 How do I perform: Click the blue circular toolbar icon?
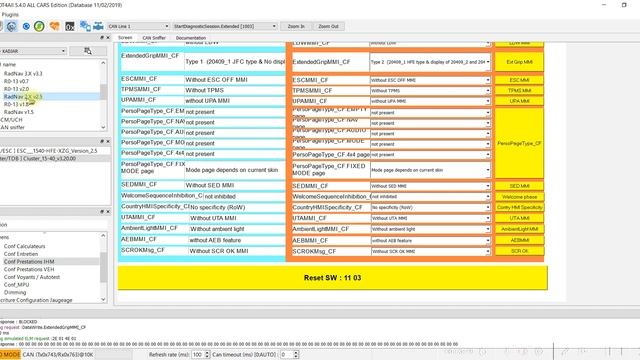[x=26, y=26]
